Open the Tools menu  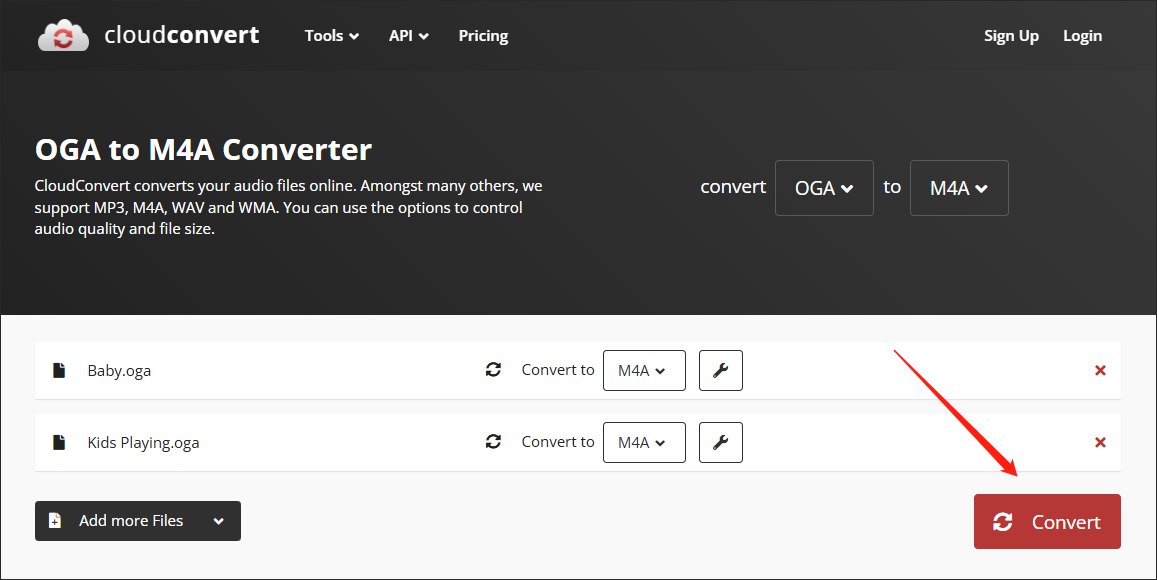[x=331, y=35]
